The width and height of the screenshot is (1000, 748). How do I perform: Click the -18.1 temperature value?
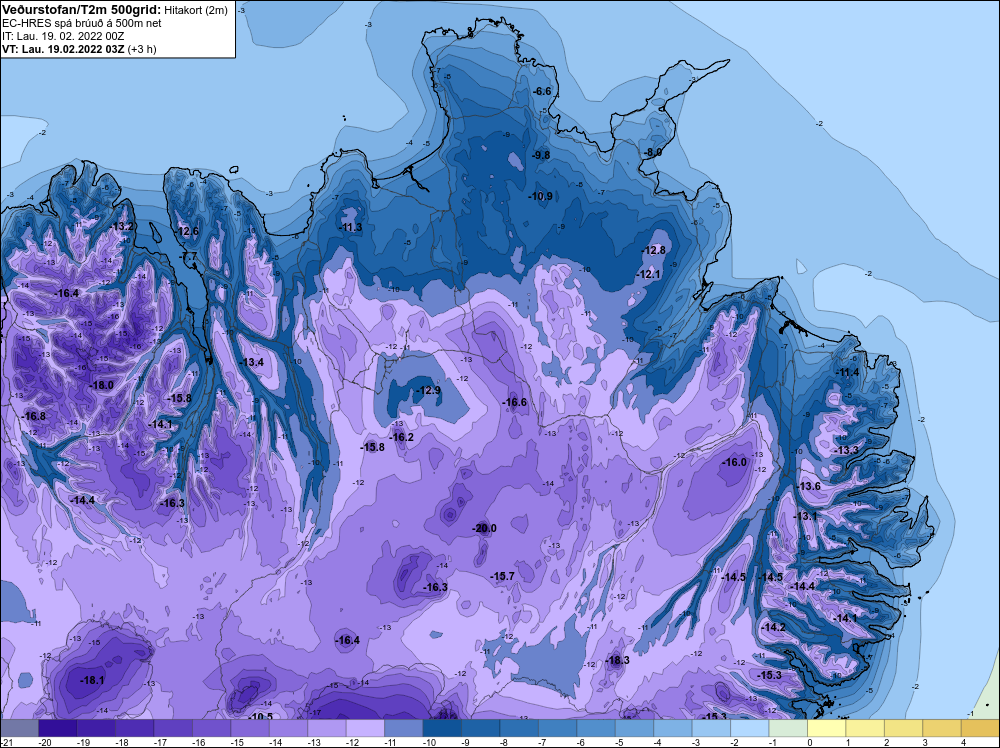(x=92, y=680)
